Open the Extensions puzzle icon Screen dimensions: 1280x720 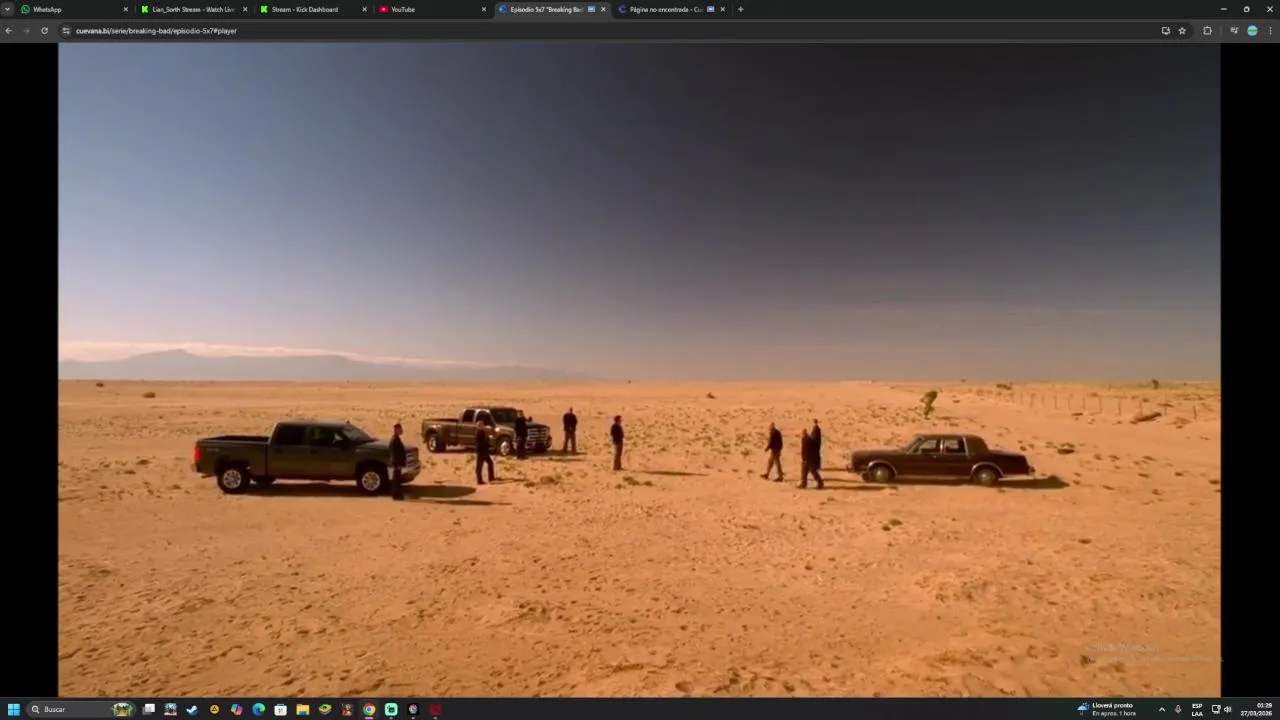(1207, 31)
